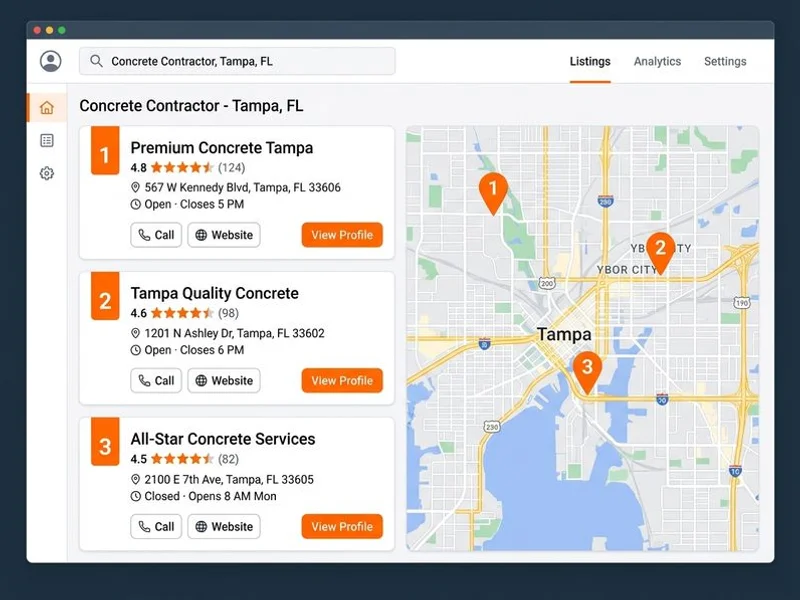This screenshot has height=600, width=800.
Task: Click clock icon next to Opens 8 AM Mon
Action: pos(135,496)
